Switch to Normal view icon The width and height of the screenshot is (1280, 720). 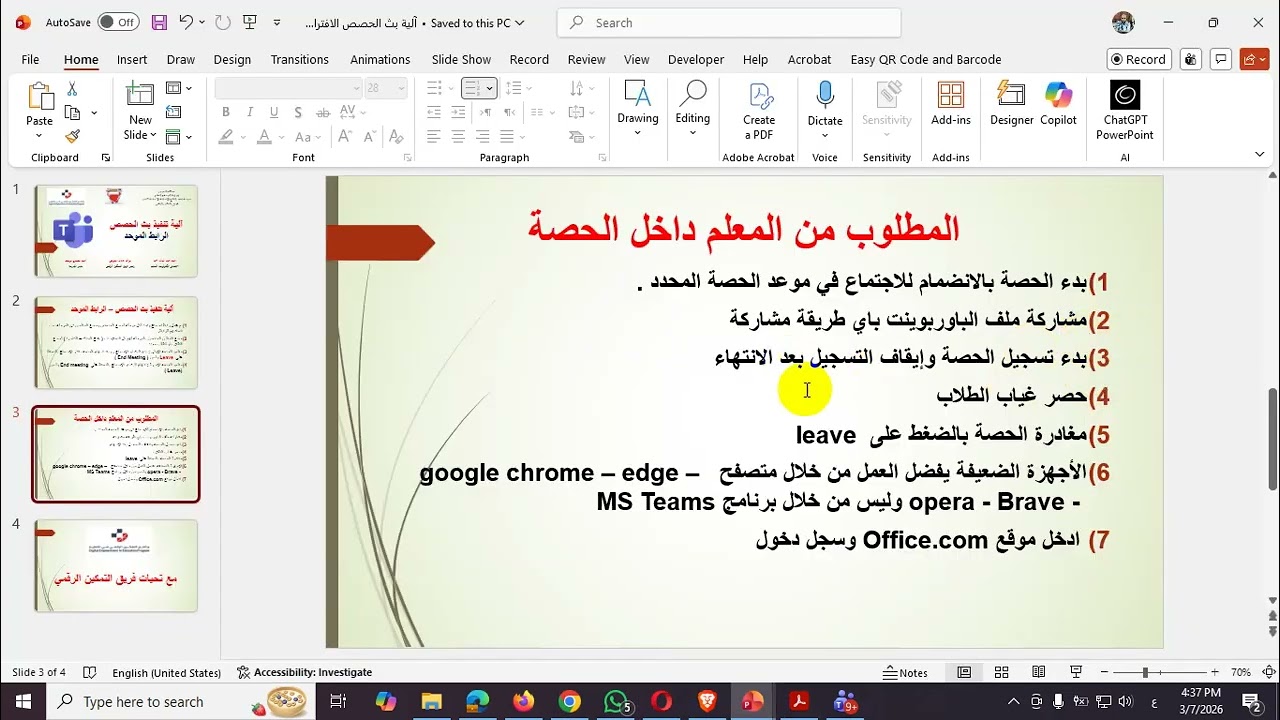point(964,673)
